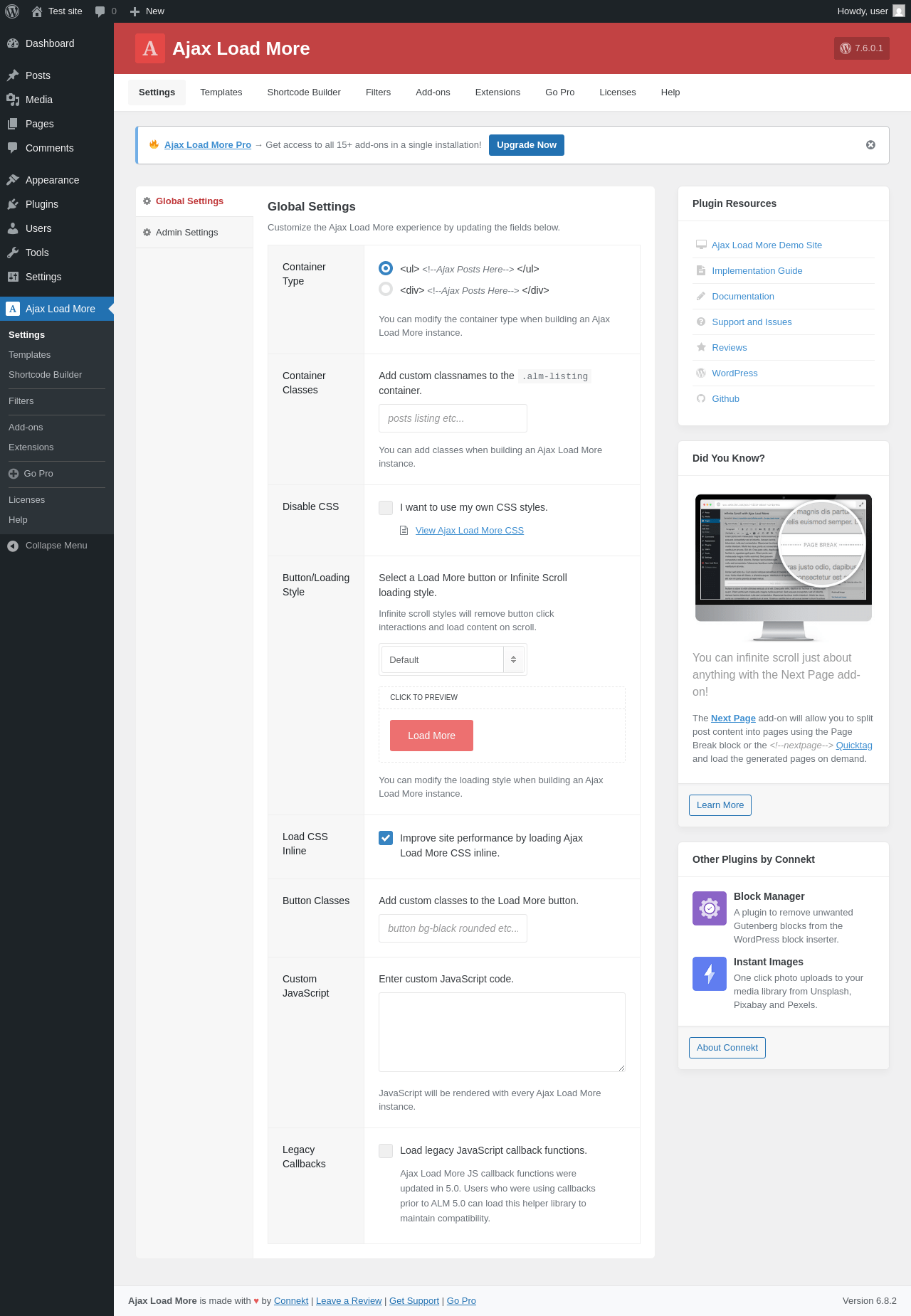Click the WordPress version 7.6.0.1 badge

click(x=862, y=48)
